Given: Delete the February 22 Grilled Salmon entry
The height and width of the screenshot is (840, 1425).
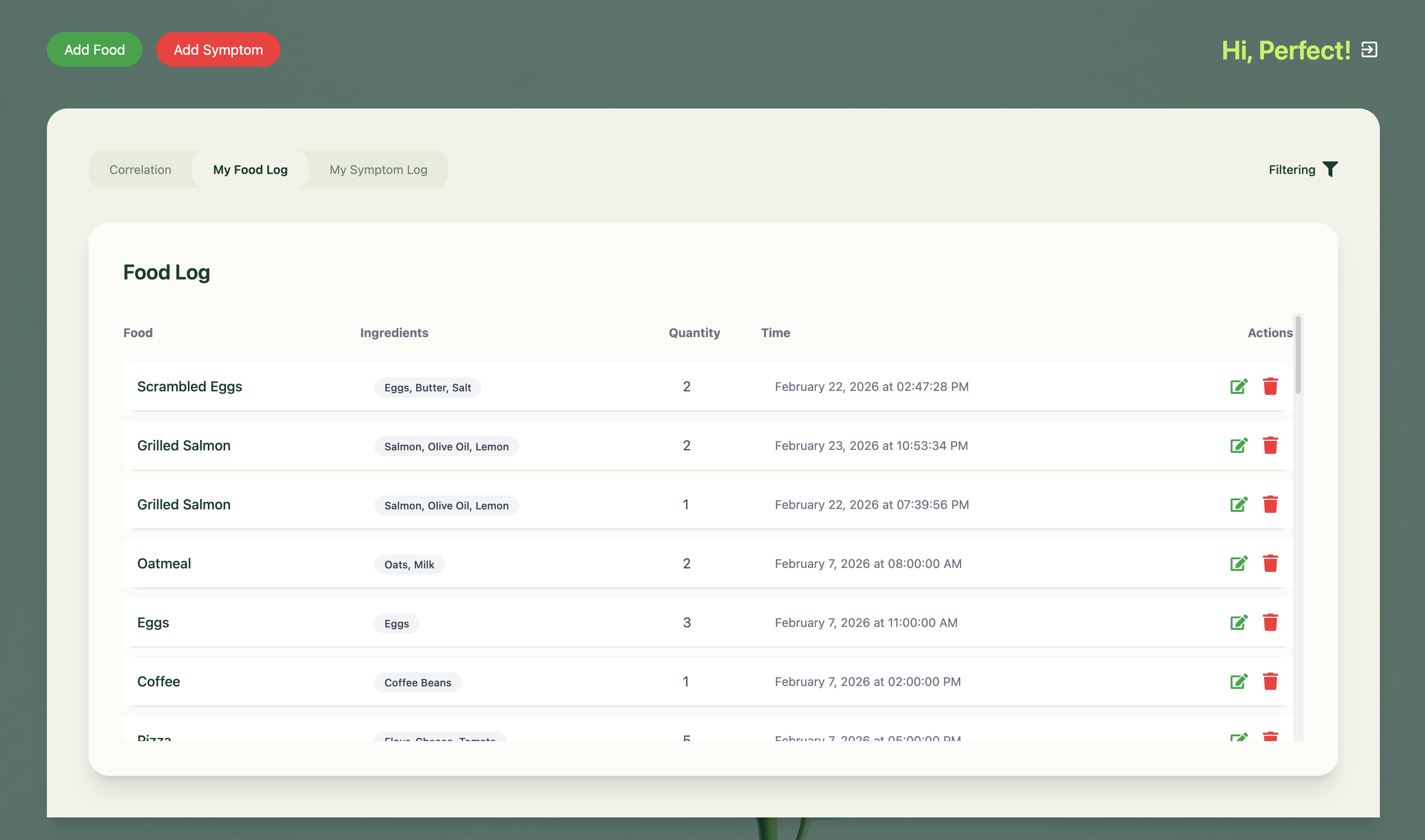Looking at the screenshot, I should point(1270,504).
